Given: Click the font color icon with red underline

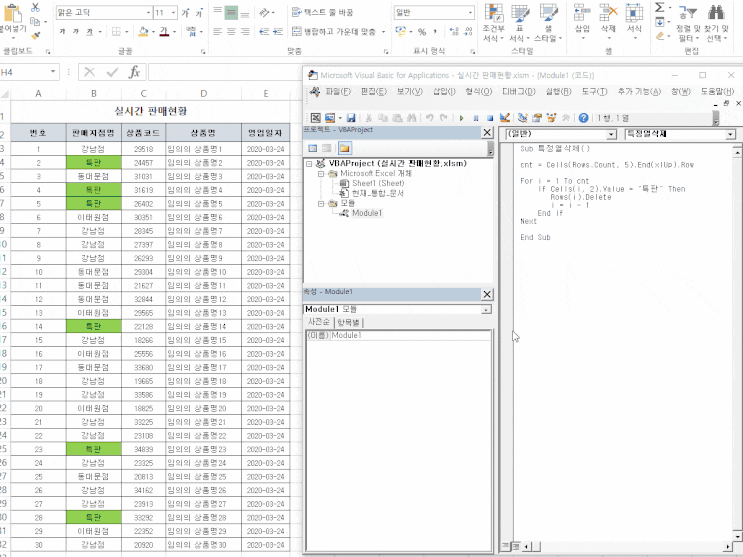Looking at the screenshot, I should [164, 32].
